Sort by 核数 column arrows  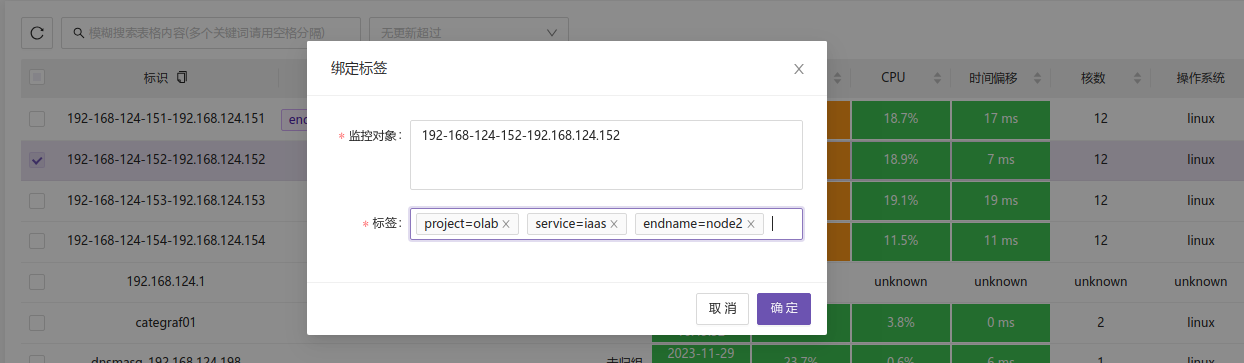click(x=1137, y=78)
